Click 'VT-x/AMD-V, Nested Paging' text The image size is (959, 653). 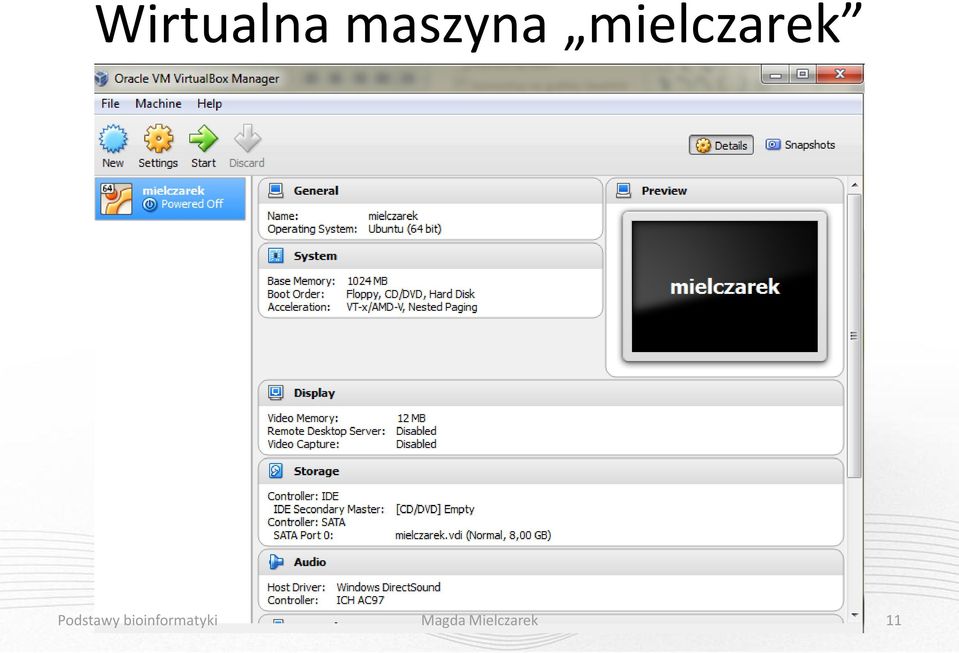[412, 307]
